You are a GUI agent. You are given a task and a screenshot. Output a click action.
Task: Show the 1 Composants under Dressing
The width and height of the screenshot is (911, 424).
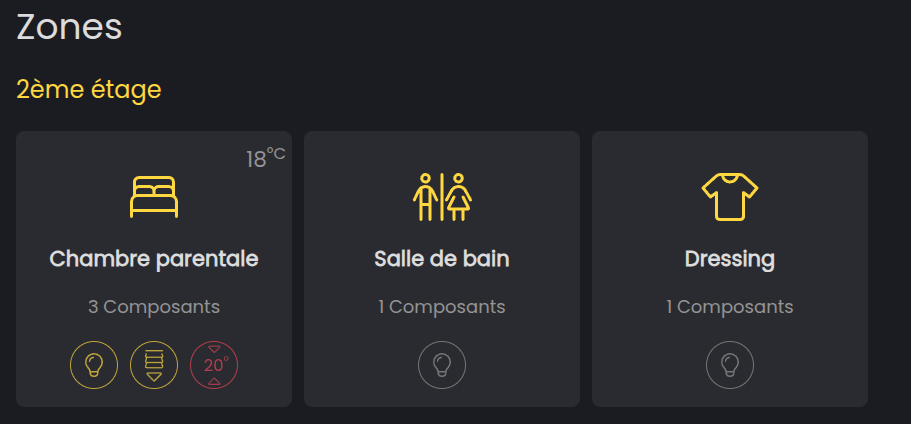click(x=730, y=307)
